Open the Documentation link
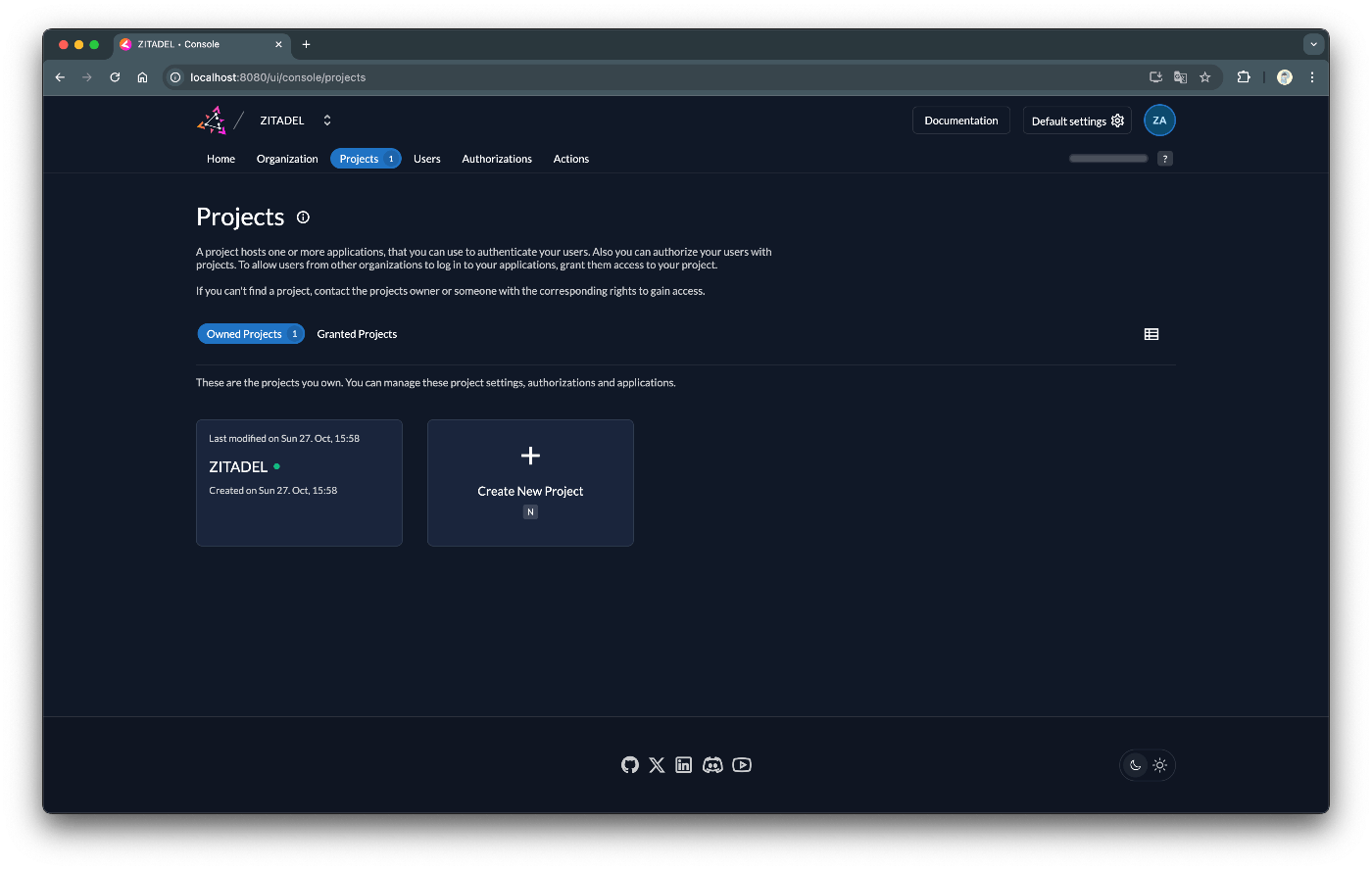 tap(961, 121)
